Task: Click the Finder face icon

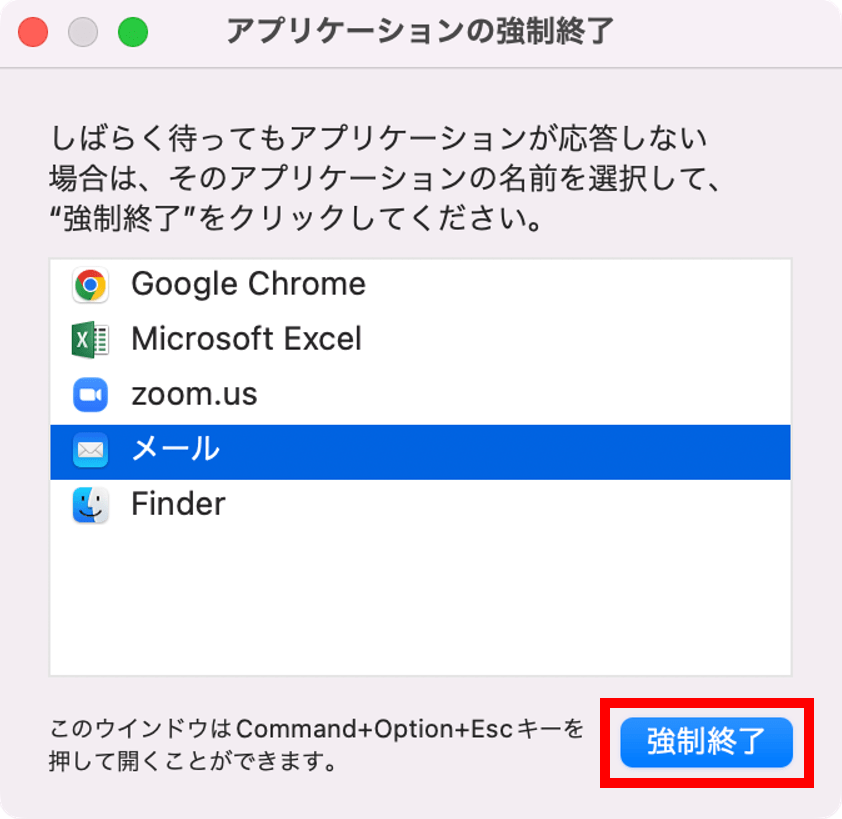Action: 90,505
